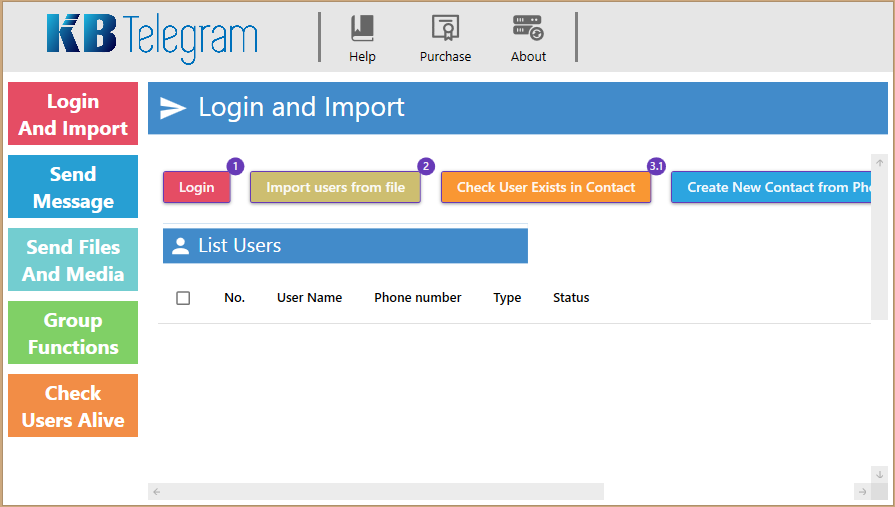Click the Status column header
The height and width of the screenshot is (507, 895).
point(571,297)
